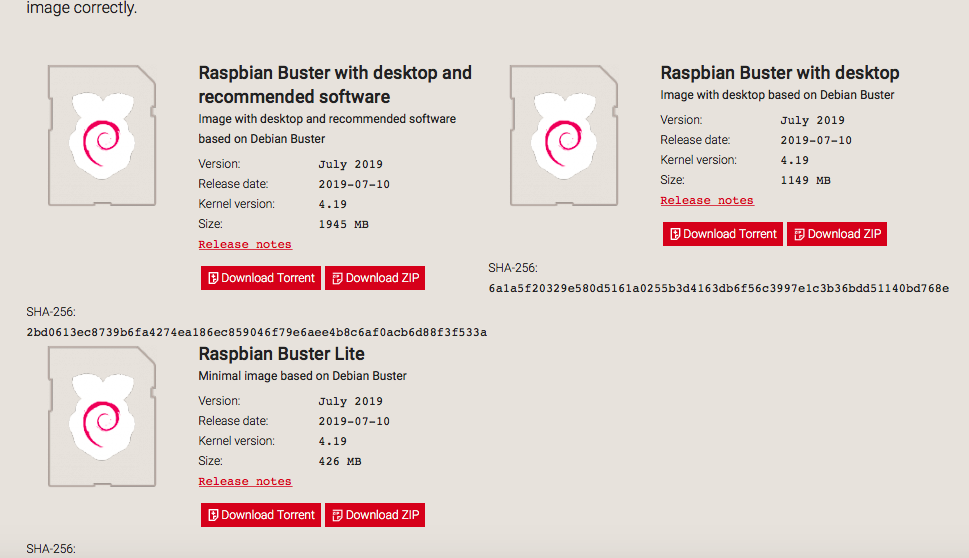
Task: Click SD card image beside recommended software edition
Action: (x=101, y=134)
